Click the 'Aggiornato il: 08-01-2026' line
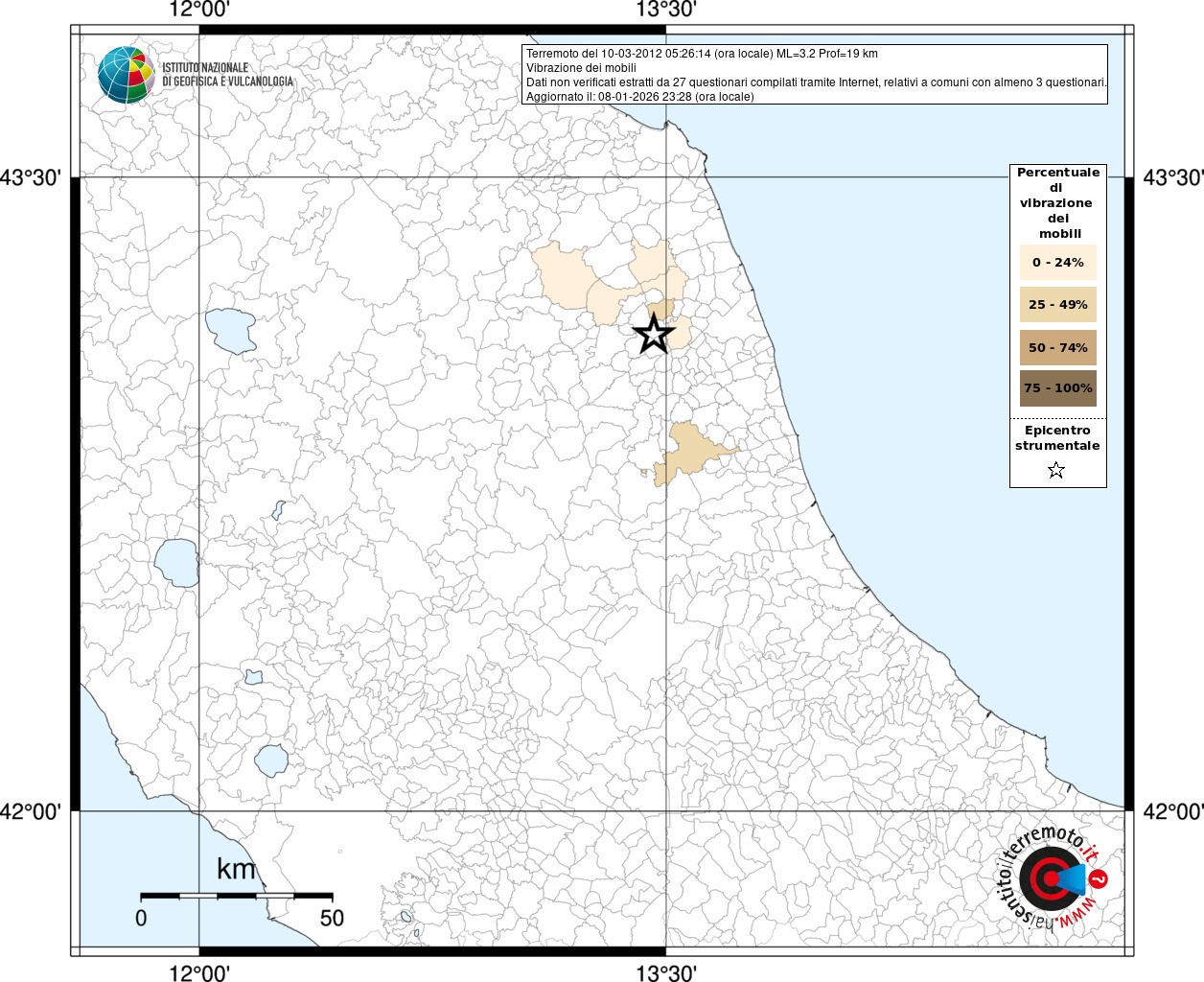The height and width of the screenshot is (982, 1204). coord(639,97)
